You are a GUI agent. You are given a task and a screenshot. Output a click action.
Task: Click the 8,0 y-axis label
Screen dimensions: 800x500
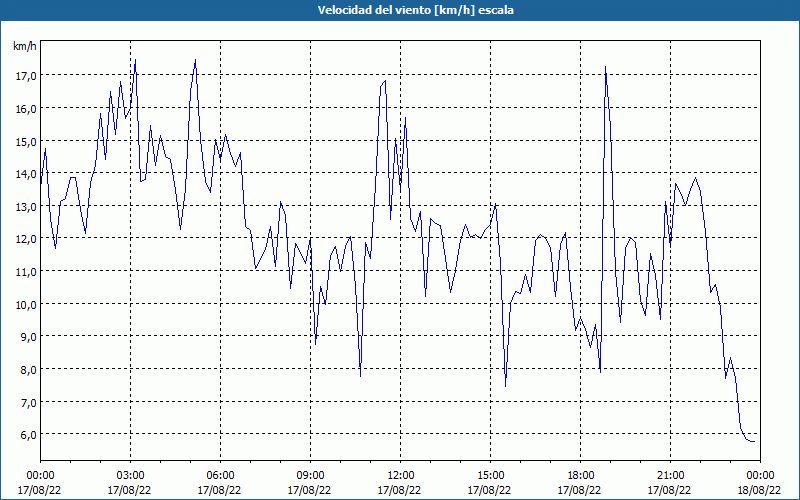click(x=28, y=369)
